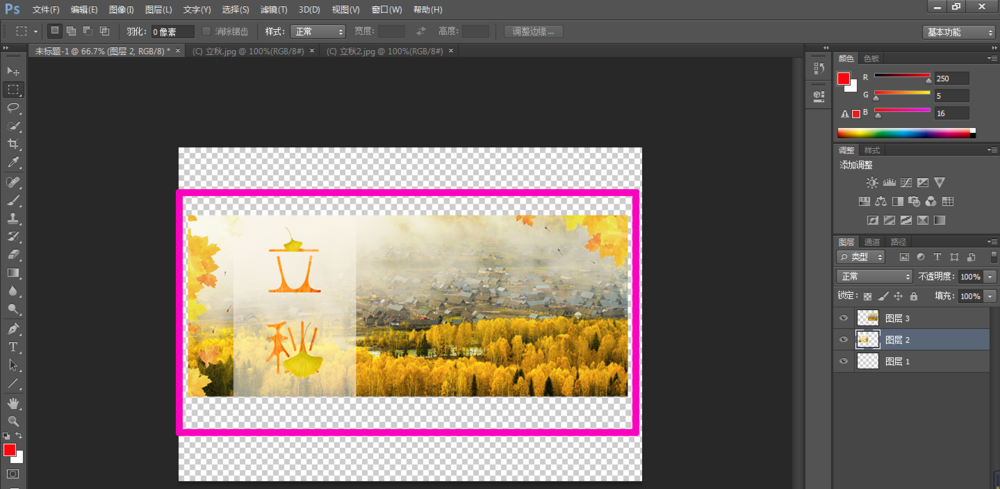Screen dimensions: 1000x489
Task: Open the 样式 dropdown in options bar
Action: [318, 32]
